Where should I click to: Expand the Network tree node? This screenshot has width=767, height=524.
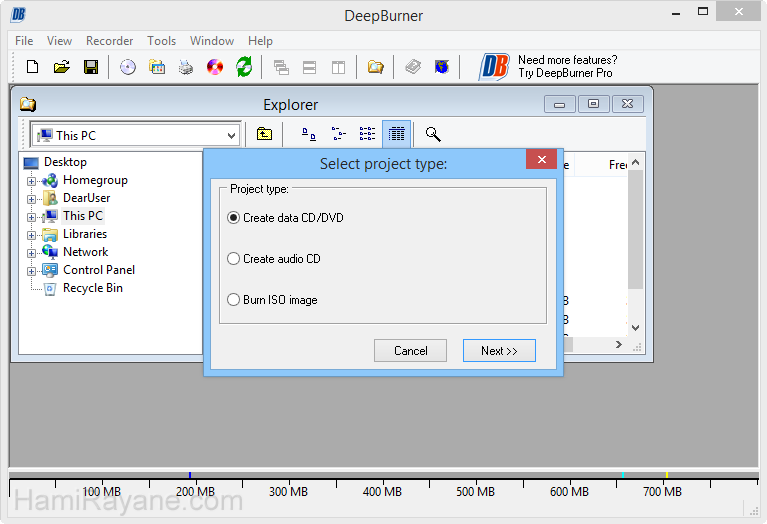click(31, 253)
